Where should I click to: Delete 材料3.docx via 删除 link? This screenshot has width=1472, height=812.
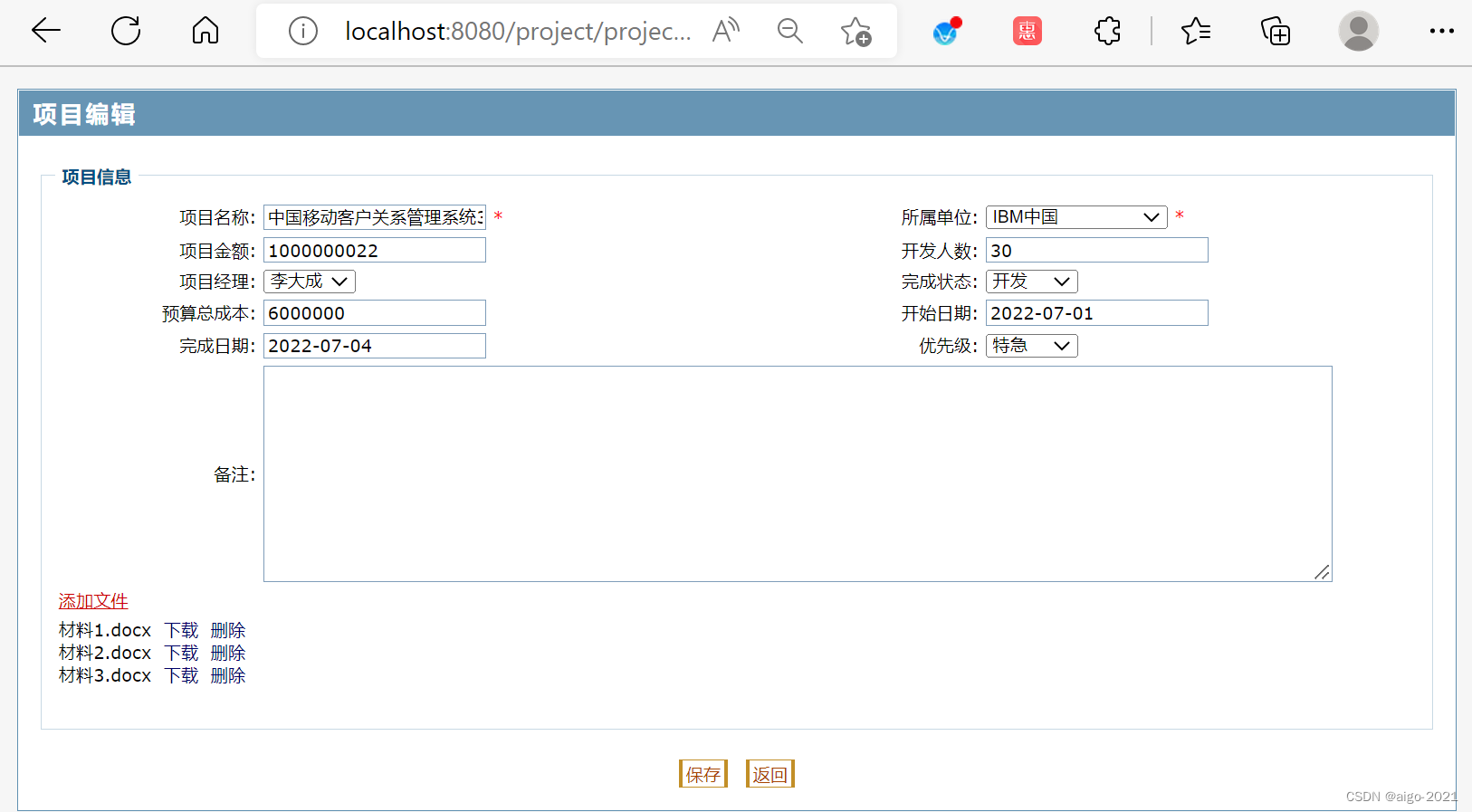(x=228, y=675)
